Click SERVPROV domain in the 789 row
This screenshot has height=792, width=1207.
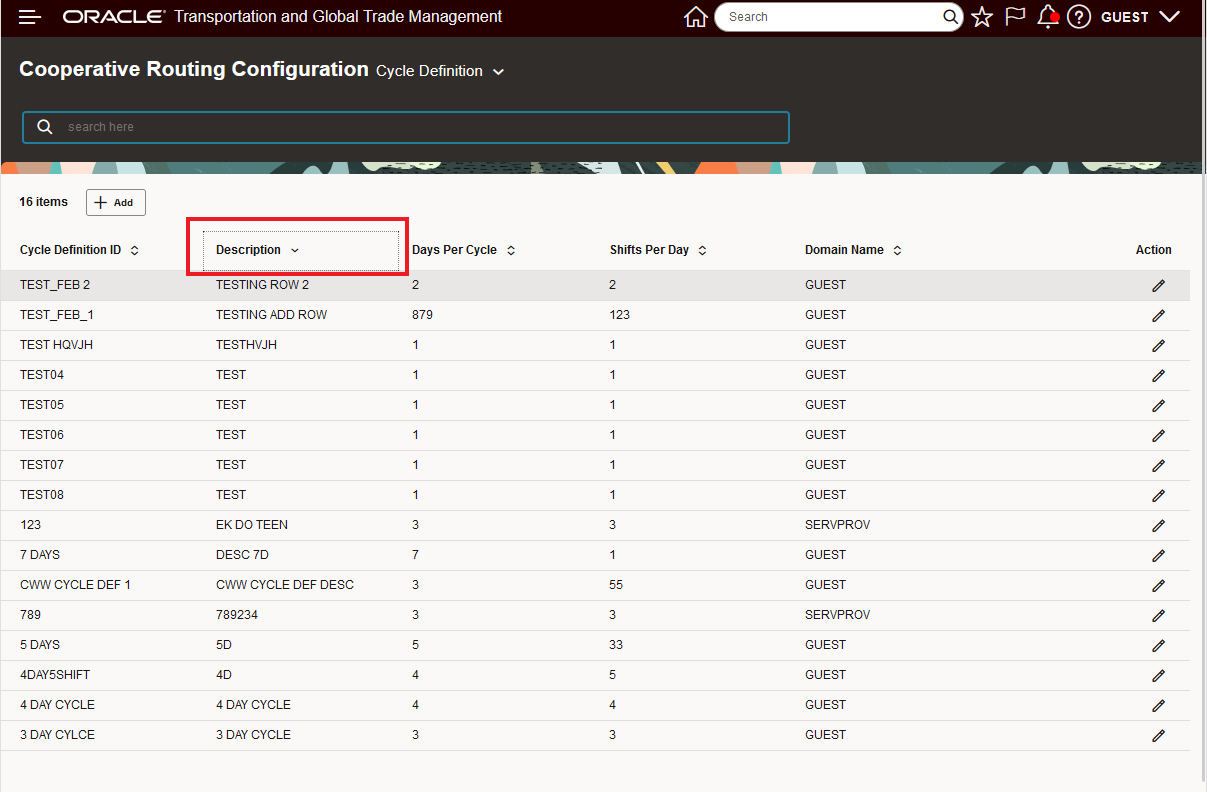[x=837, y=615]
